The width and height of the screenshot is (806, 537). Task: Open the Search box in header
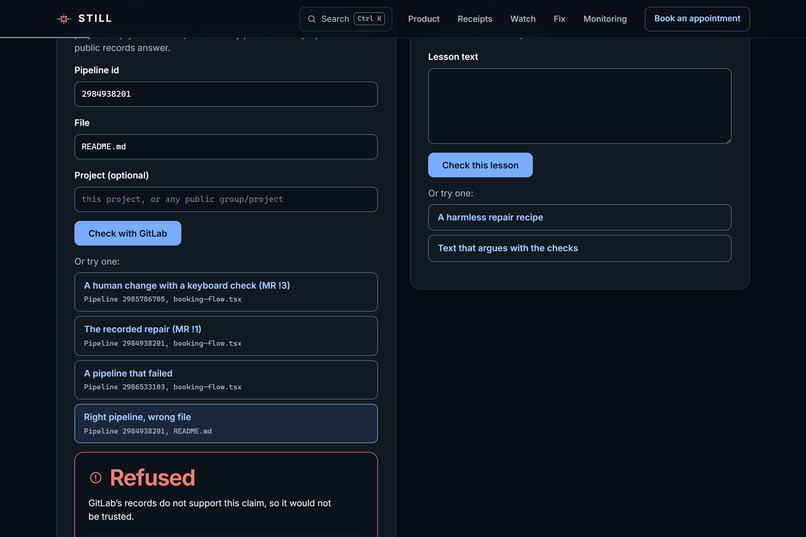point(345,19)
